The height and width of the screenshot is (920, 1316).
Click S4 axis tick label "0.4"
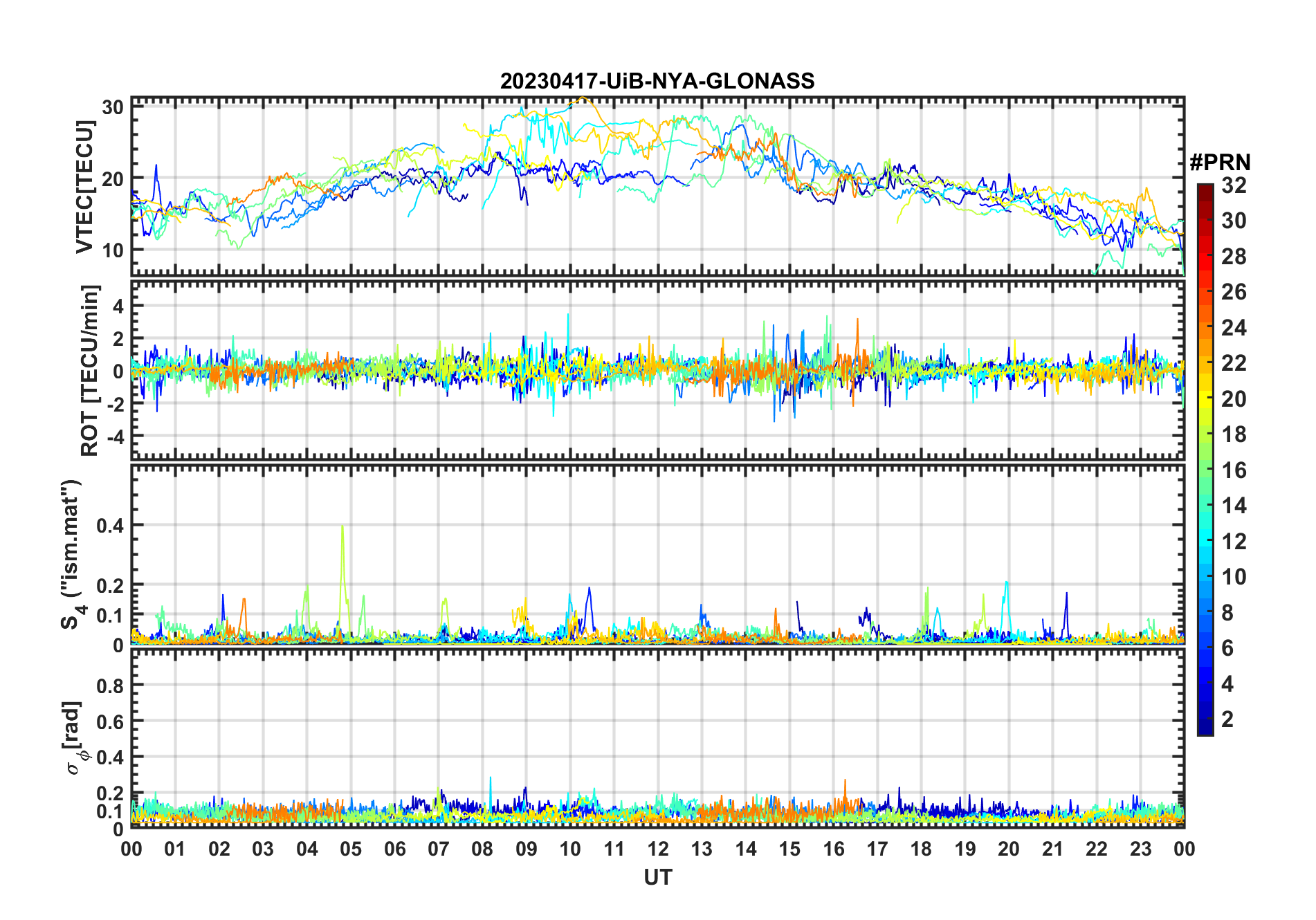pyautogui.click(x=110, y=526)
